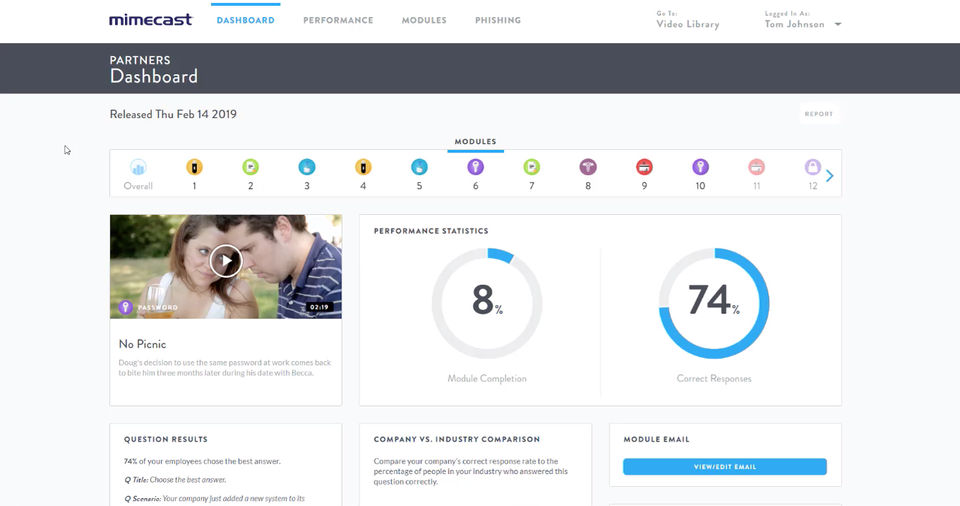
Task: Open module 9 icon
Action: 644,167
